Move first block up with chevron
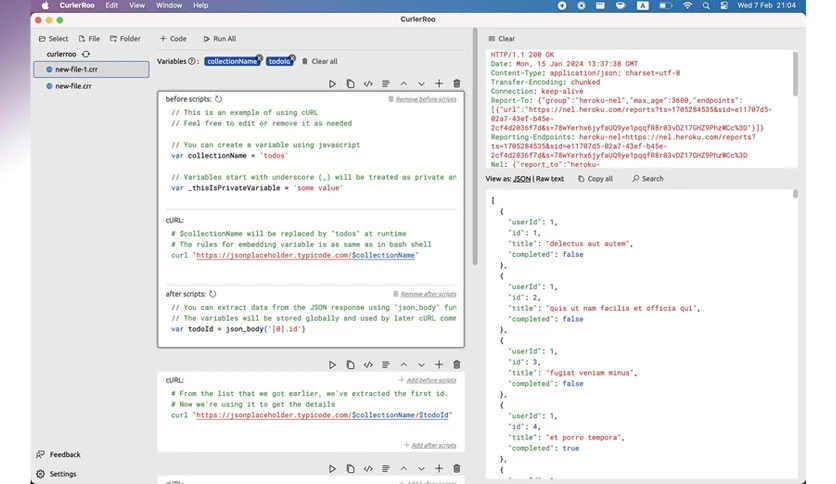The width and height of the screenshot is (836, 484). 404,84
